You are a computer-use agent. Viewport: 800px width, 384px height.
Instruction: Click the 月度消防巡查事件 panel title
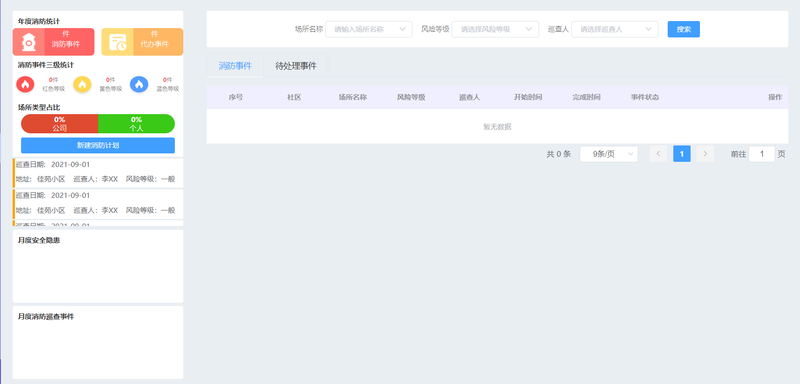click(x=46, y=317)
